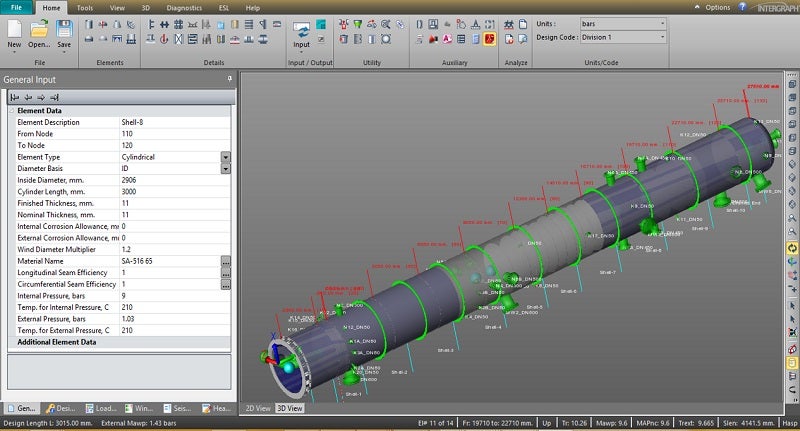The width and height of the screenshot is (800, 431).
Task: Expand the Element Type Cylindrical dropdown
Action: pos(226,157)
